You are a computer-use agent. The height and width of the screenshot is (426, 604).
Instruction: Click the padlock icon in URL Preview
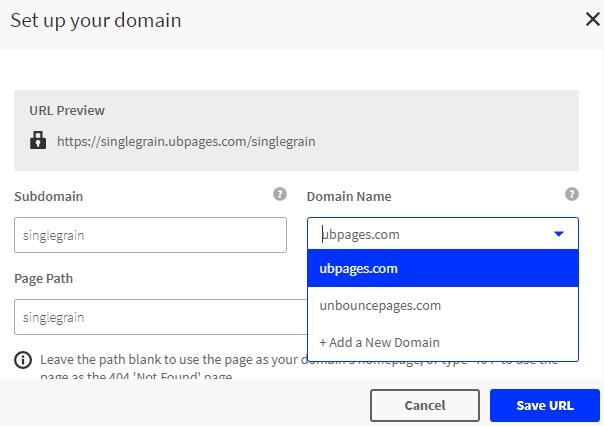click(37, 141)
